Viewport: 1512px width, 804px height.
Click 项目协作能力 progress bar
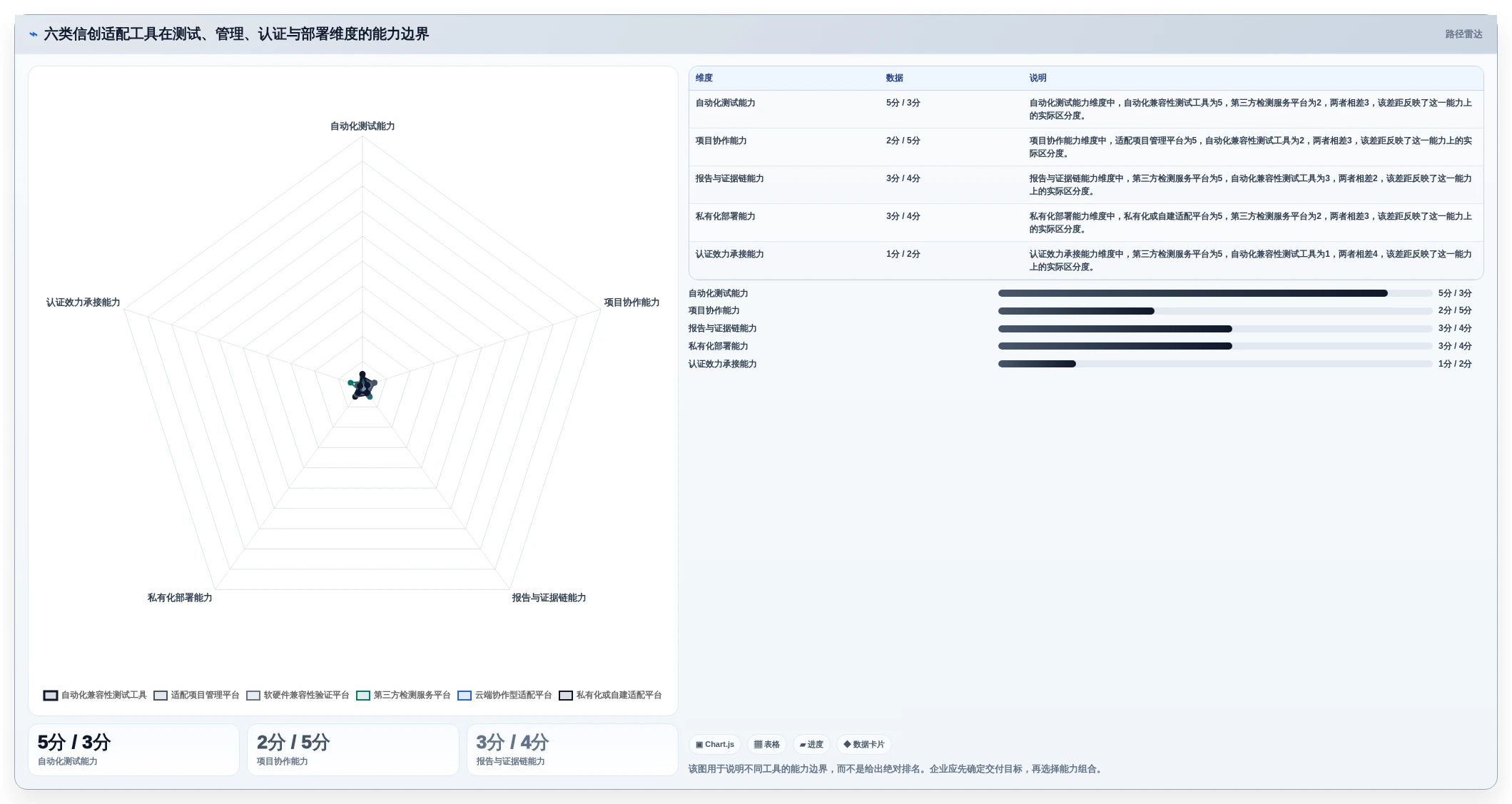[x=1215, y=311]
